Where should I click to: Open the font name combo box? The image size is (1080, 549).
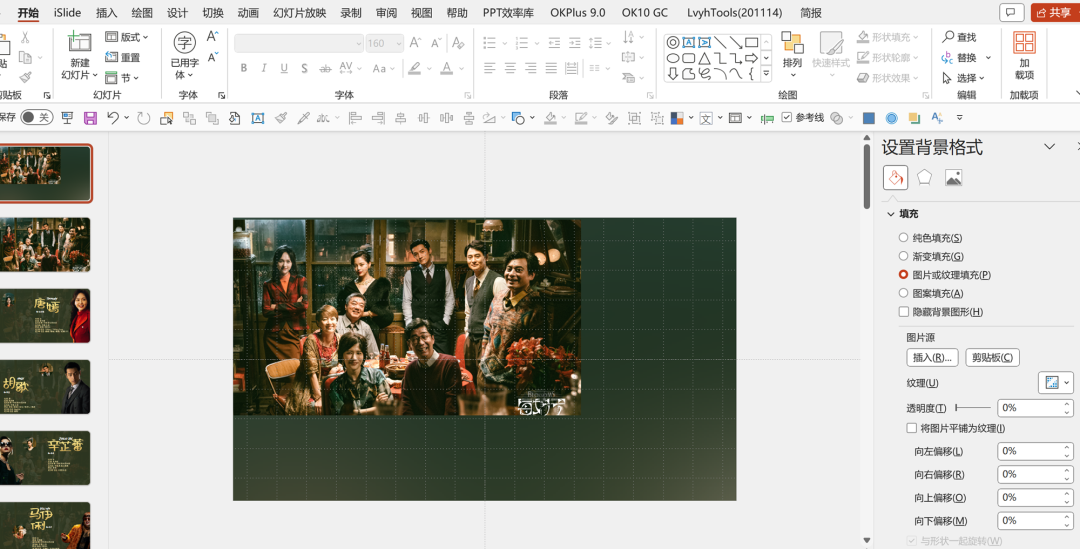click(x=298, y=43)
